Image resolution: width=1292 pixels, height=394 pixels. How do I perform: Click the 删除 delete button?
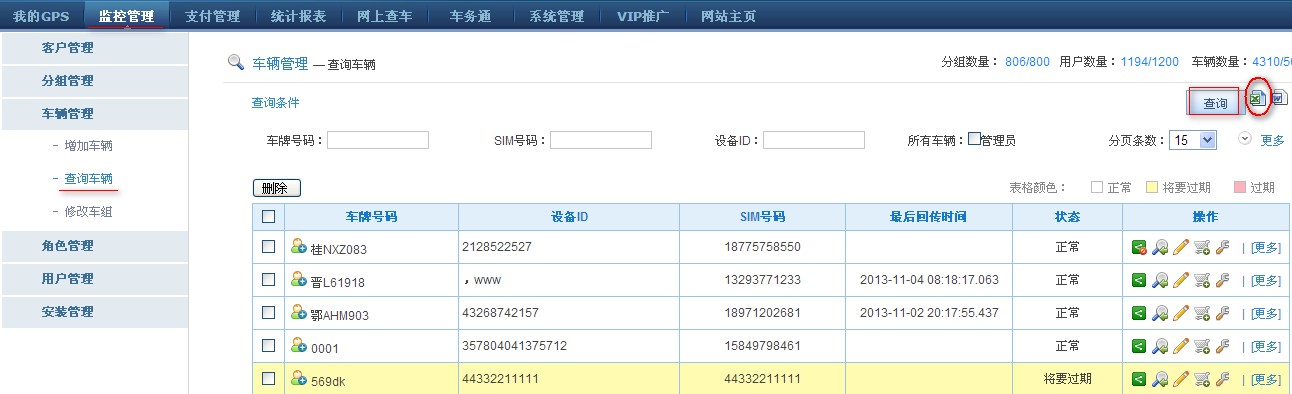(277, 188)
